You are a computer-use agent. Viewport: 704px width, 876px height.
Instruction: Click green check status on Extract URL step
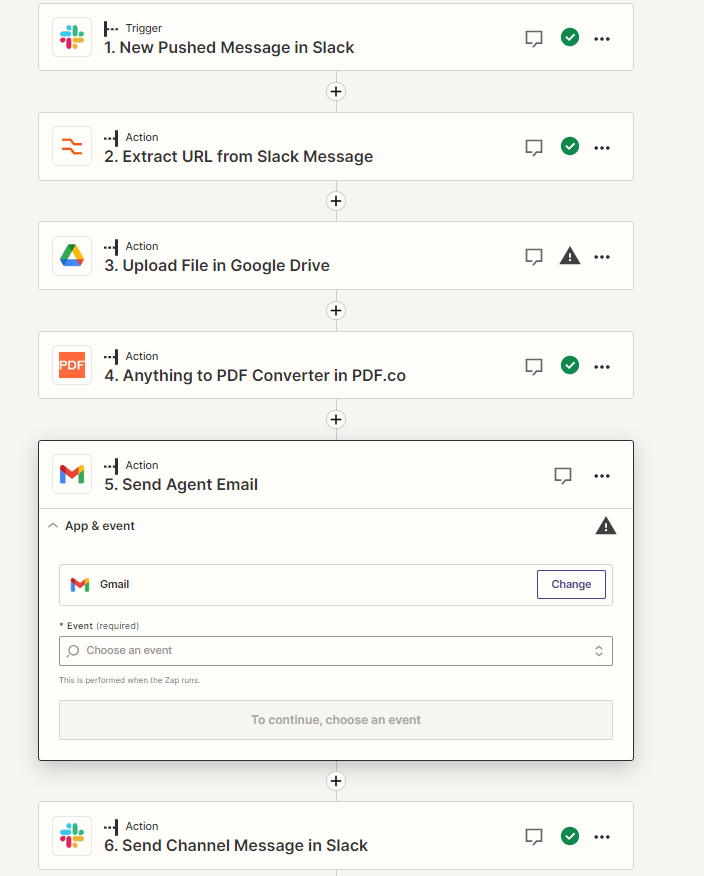(x=569, y=146)
